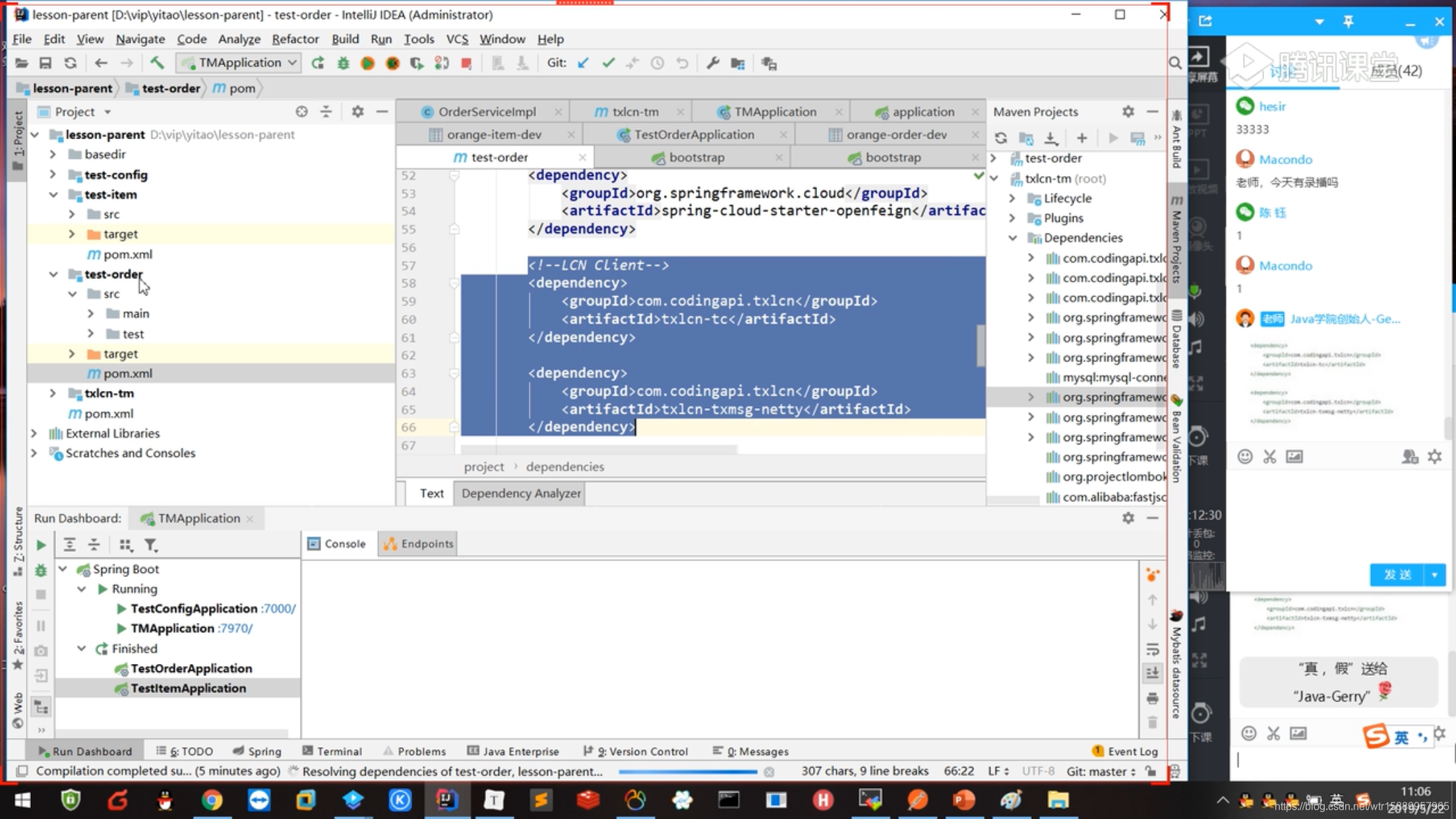
Task: Click the Save All toolbar icon
Action: point(45,63)
